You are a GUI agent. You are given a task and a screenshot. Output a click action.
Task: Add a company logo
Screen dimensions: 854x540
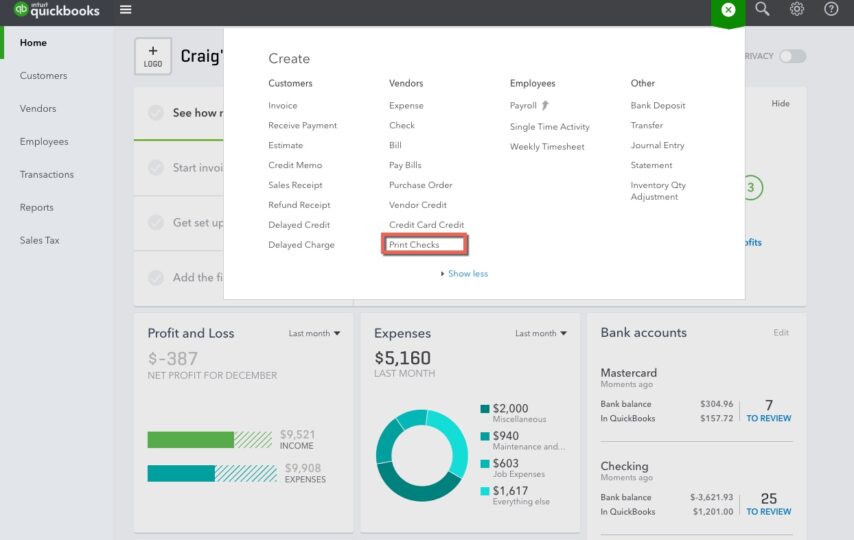pyautogui.click(x=153, y=56)
